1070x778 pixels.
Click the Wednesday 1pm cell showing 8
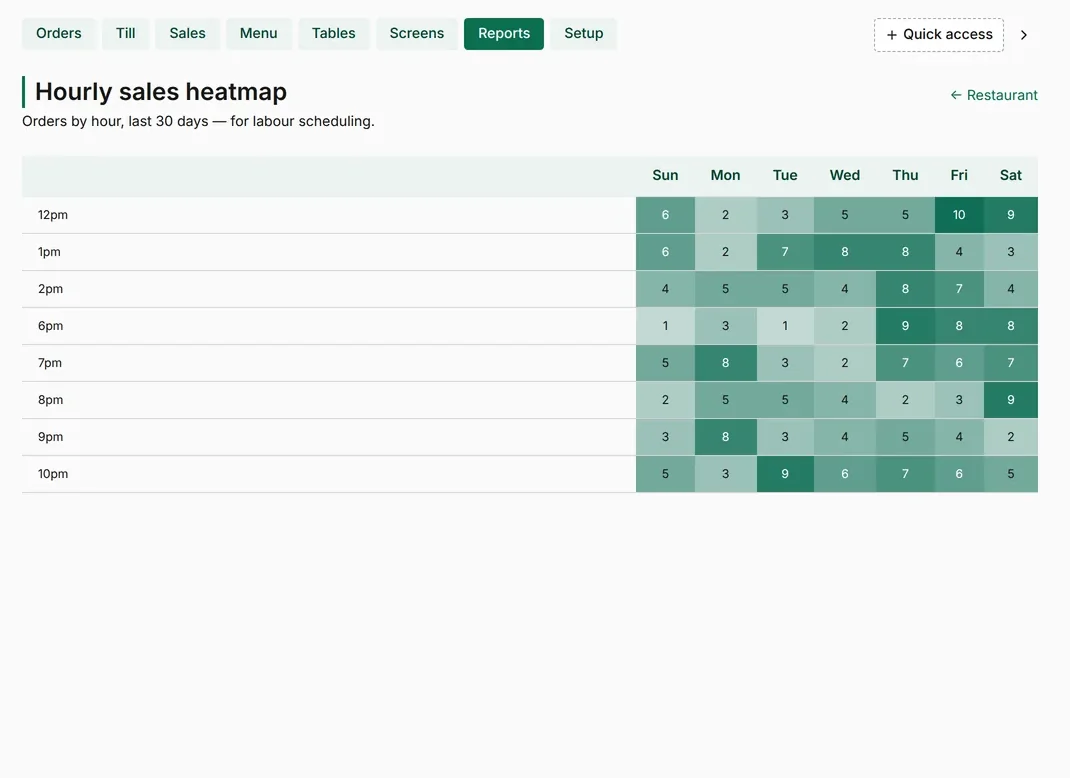click(x=845, y=252)
